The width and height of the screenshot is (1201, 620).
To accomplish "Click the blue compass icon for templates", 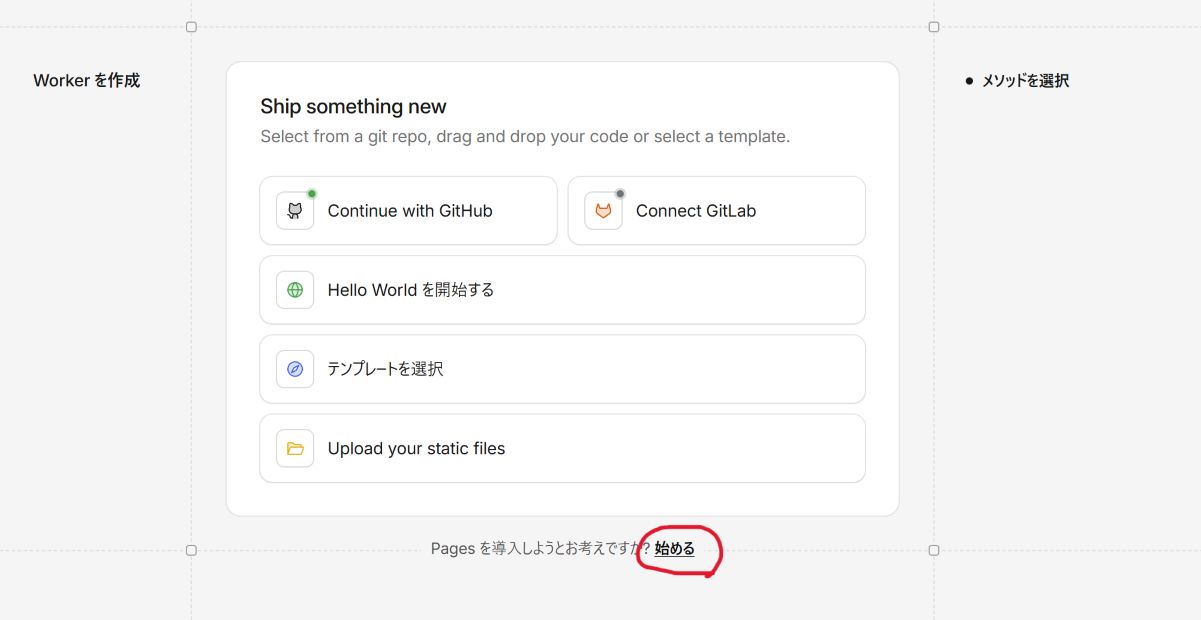I will pos(294,368).
